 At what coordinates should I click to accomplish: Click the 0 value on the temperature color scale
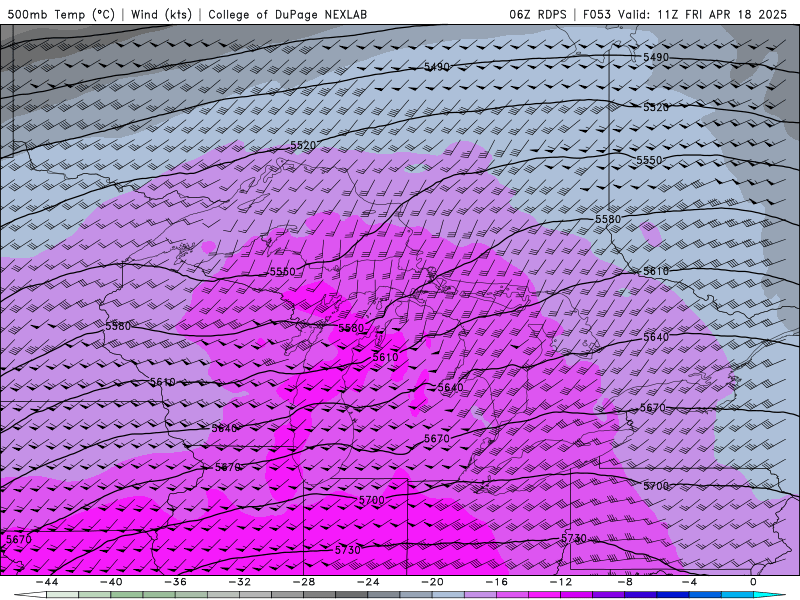(x=754, y=582)
